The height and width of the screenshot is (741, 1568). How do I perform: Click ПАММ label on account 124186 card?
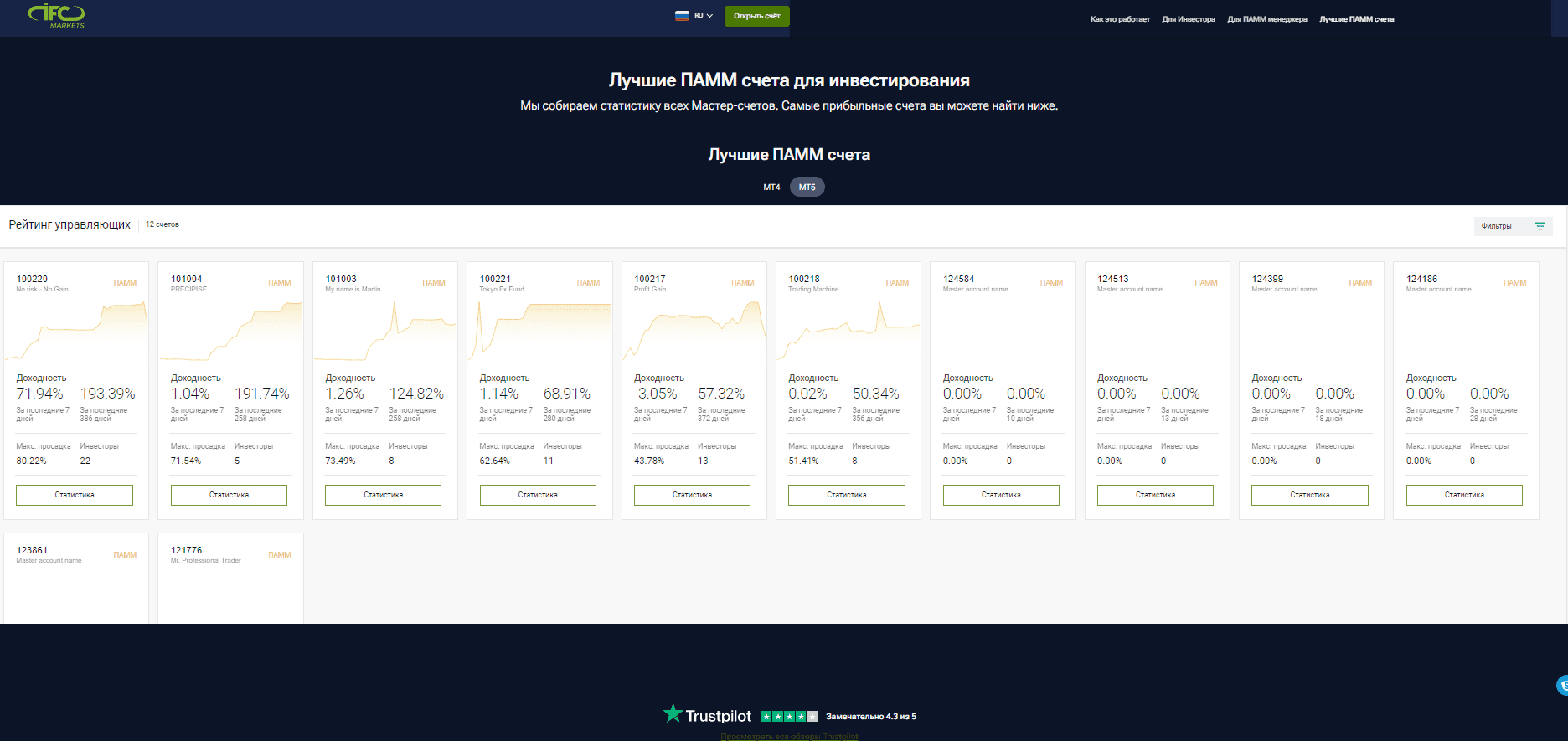pos(1514,283)
